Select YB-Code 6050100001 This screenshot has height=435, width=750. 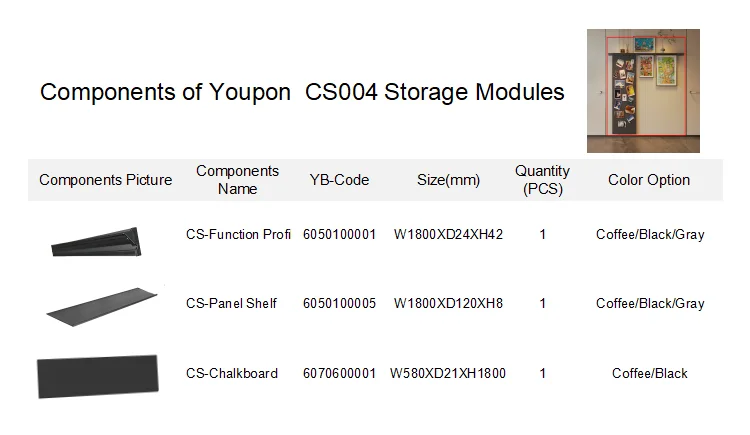tap(339, 235)
